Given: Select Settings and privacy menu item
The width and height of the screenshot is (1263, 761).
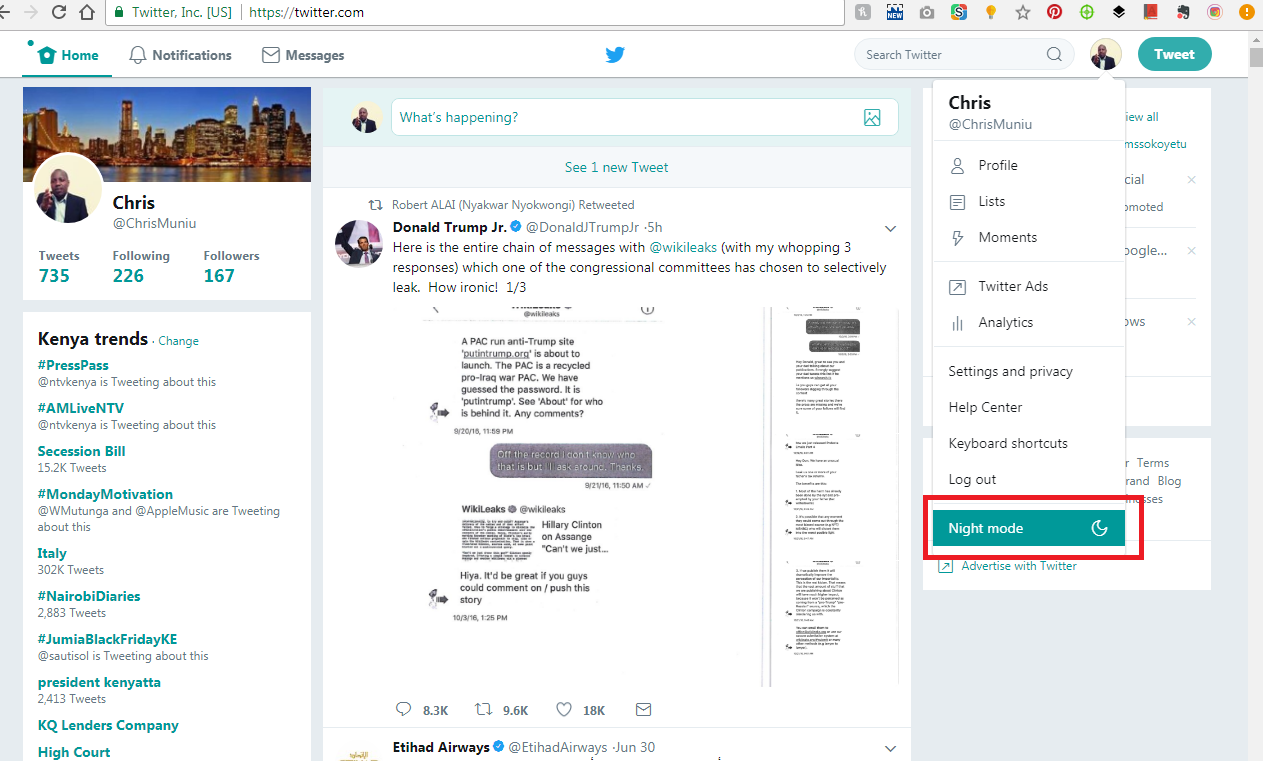Looking at the screenshot, I should click(x=1029, y=371).
